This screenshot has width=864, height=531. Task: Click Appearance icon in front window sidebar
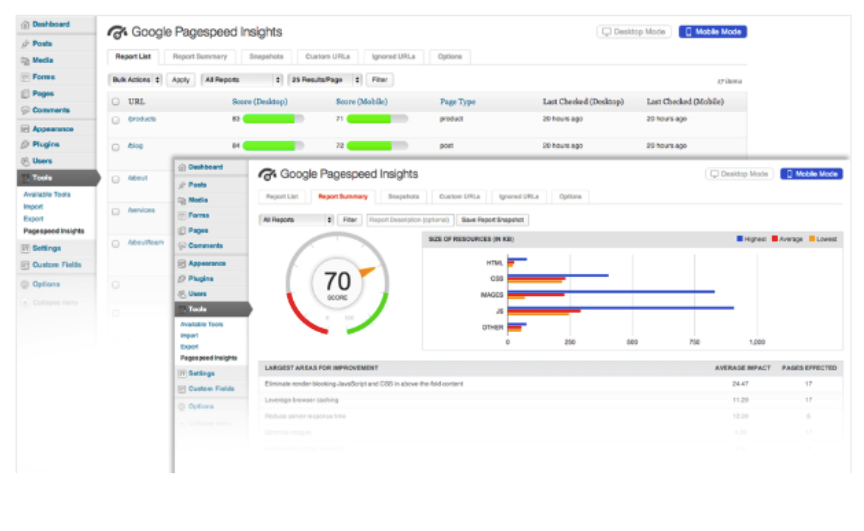[182, 264]
